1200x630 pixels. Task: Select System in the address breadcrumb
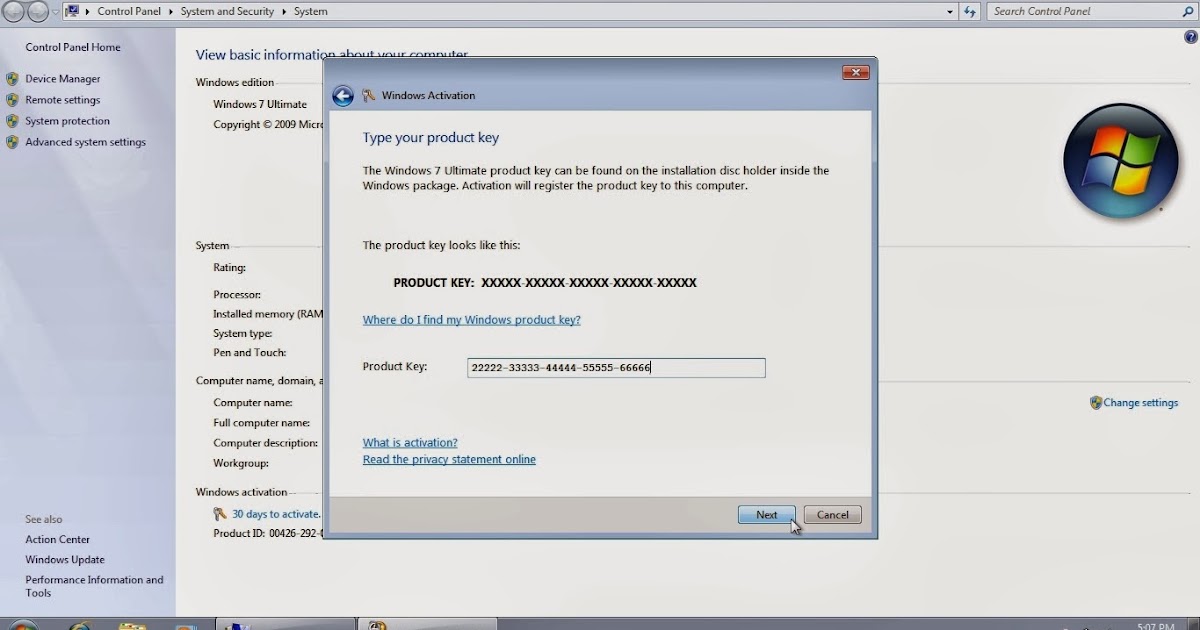(310, 12)
